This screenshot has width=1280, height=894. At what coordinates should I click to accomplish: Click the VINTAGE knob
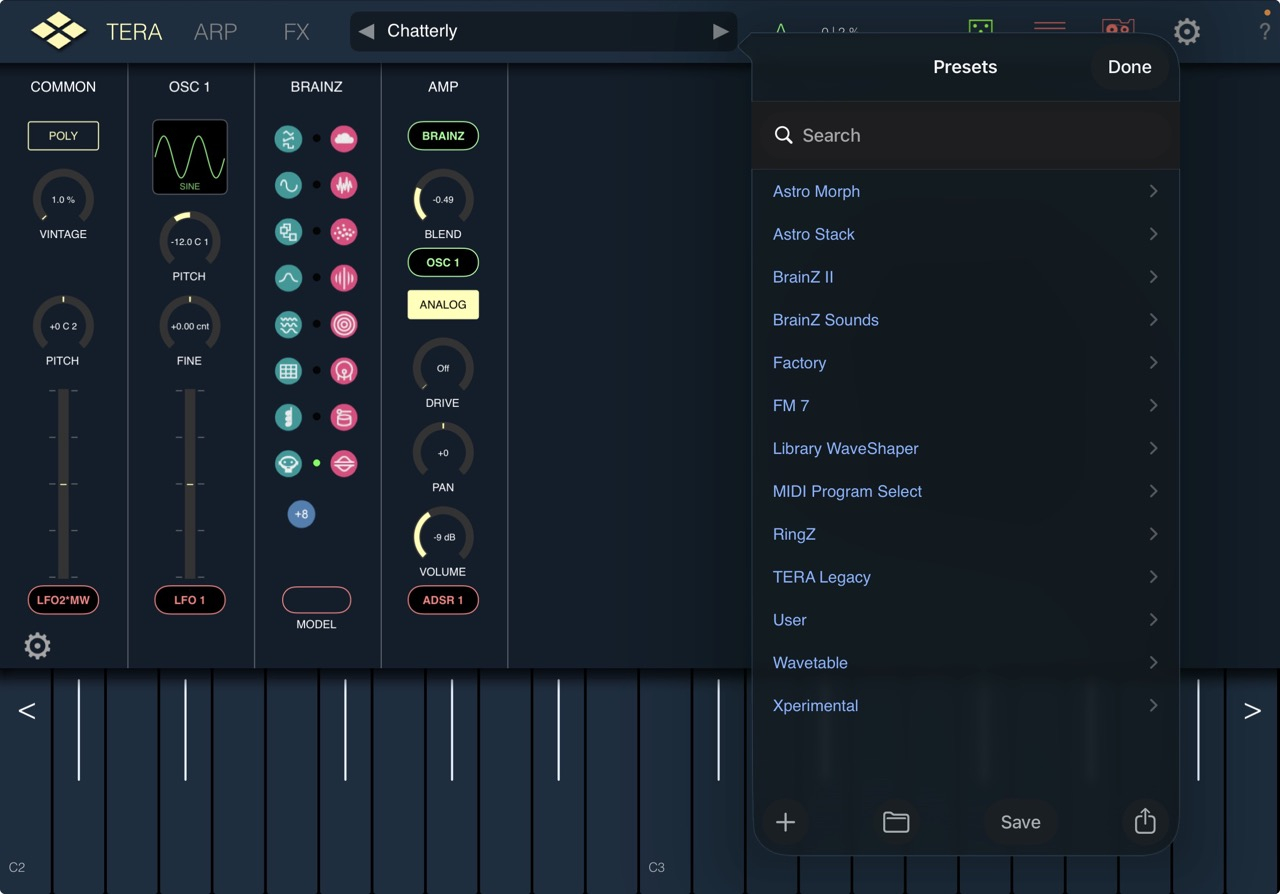pos(63,199)
